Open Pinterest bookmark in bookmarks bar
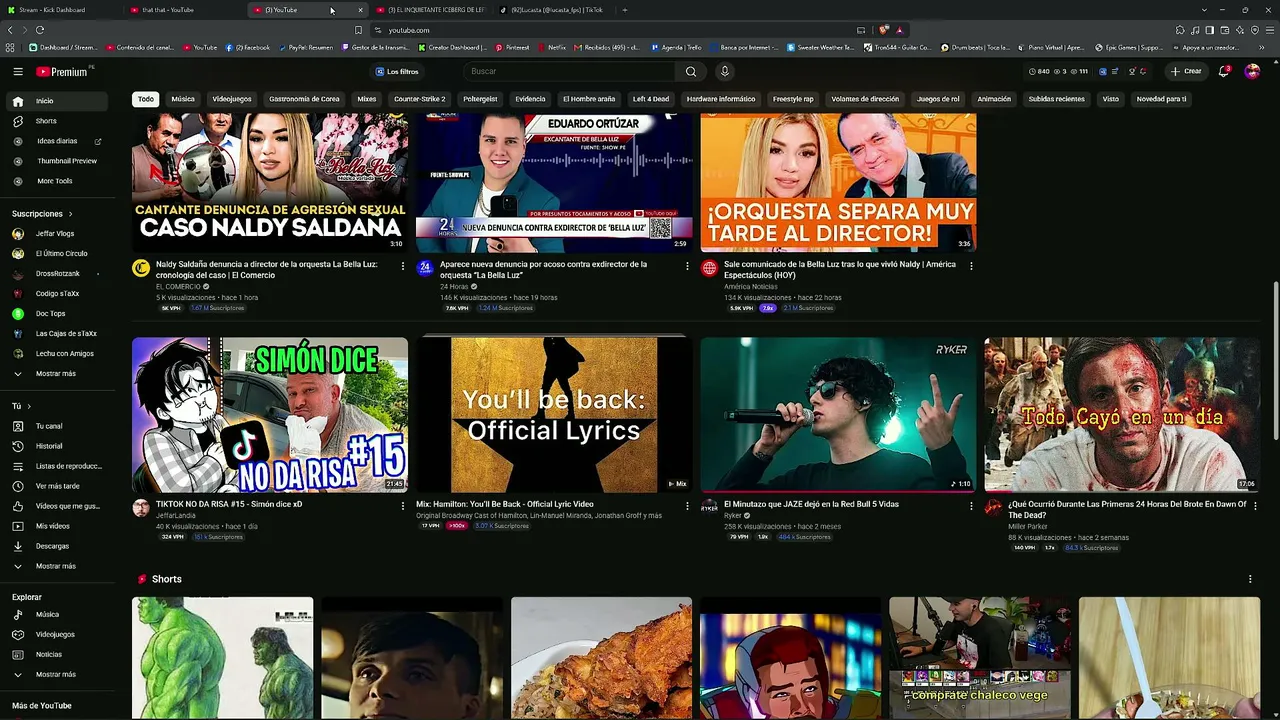 (x=512, y=47)
